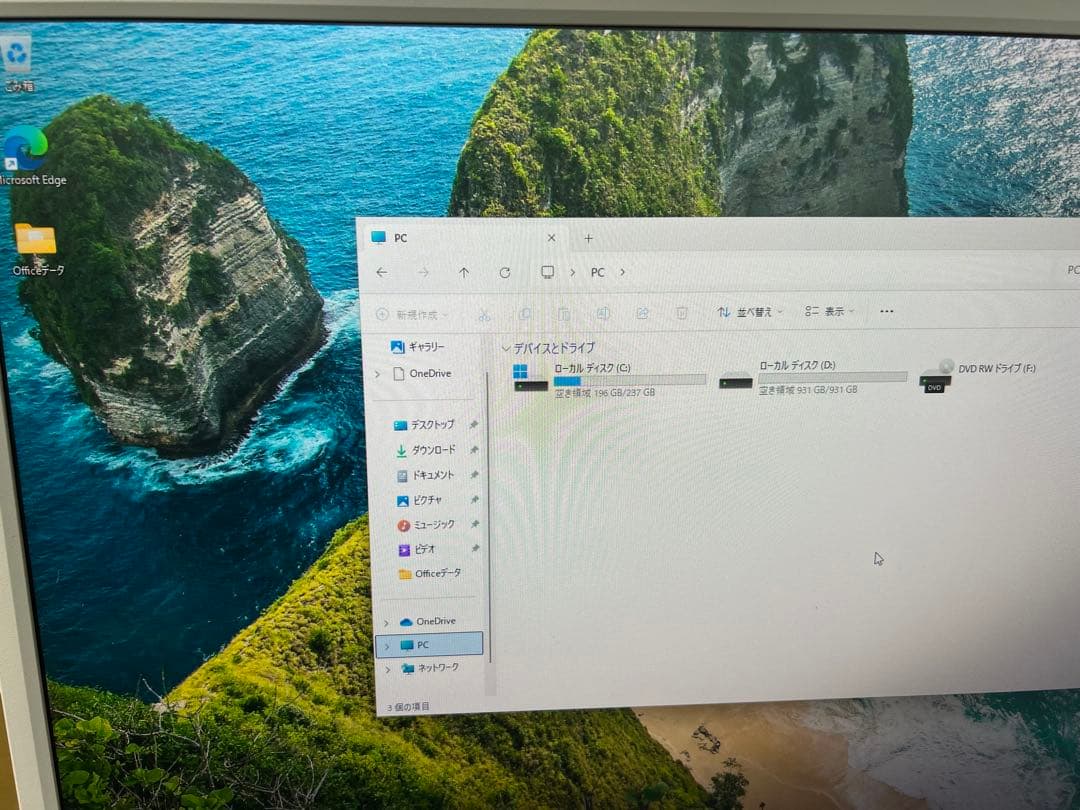Open the 表示 view dropdown
Viewport: 1080px width, 810px height.
[828, 311]
